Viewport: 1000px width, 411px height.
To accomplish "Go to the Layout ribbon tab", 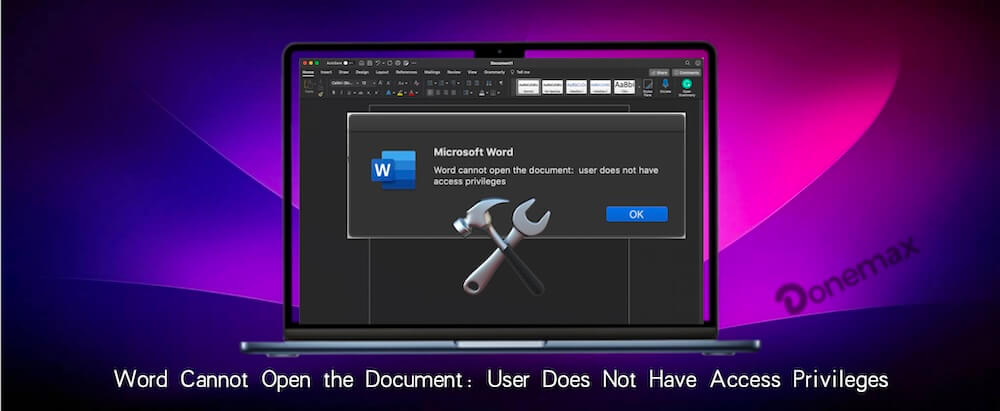I will (382, 72).
